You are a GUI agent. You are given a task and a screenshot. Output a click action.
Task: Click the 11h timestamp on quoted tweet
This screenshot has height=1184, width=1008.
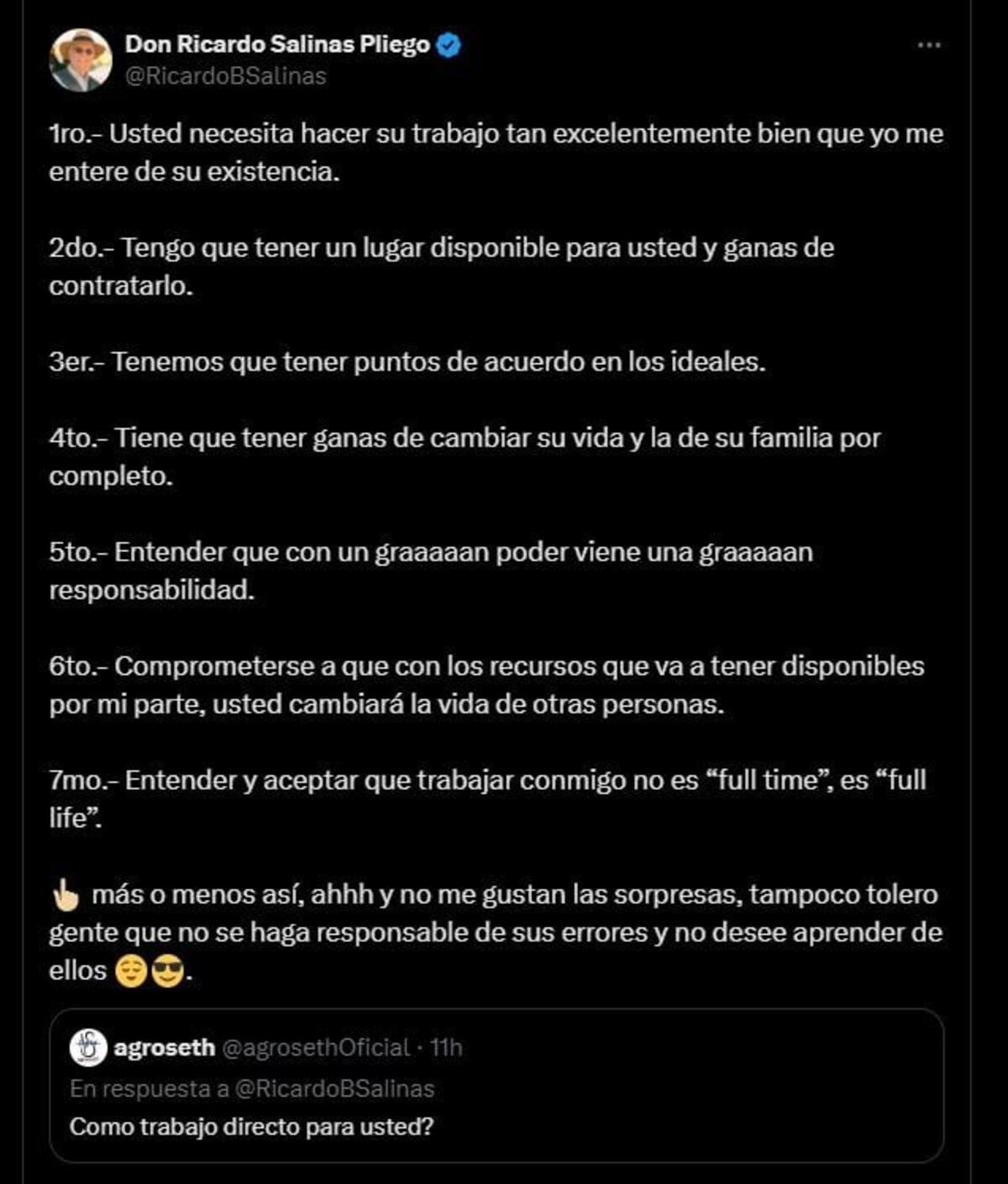coord(446,1048)
